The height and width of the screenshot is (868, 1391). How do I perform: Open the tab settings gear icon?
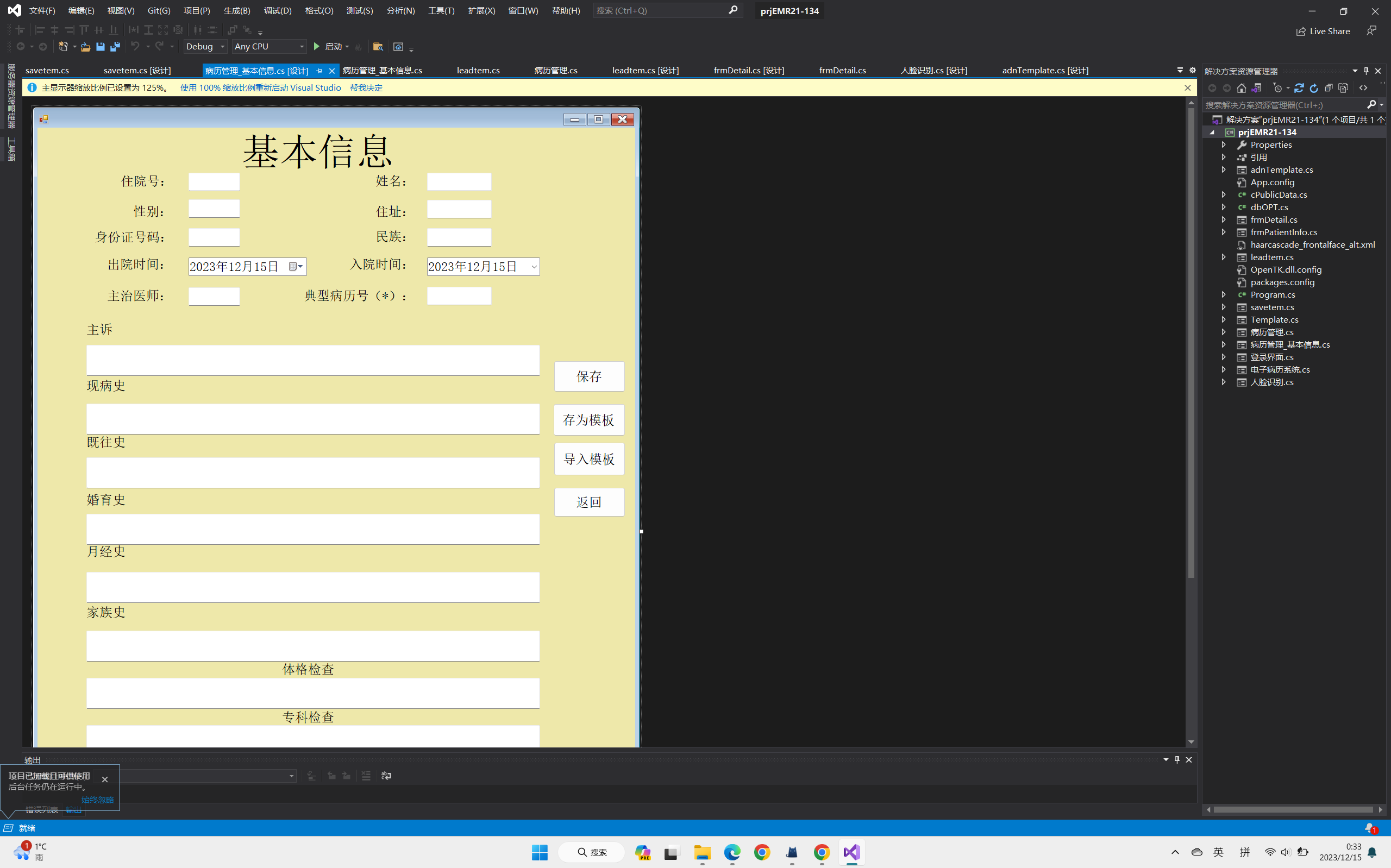1192,70
